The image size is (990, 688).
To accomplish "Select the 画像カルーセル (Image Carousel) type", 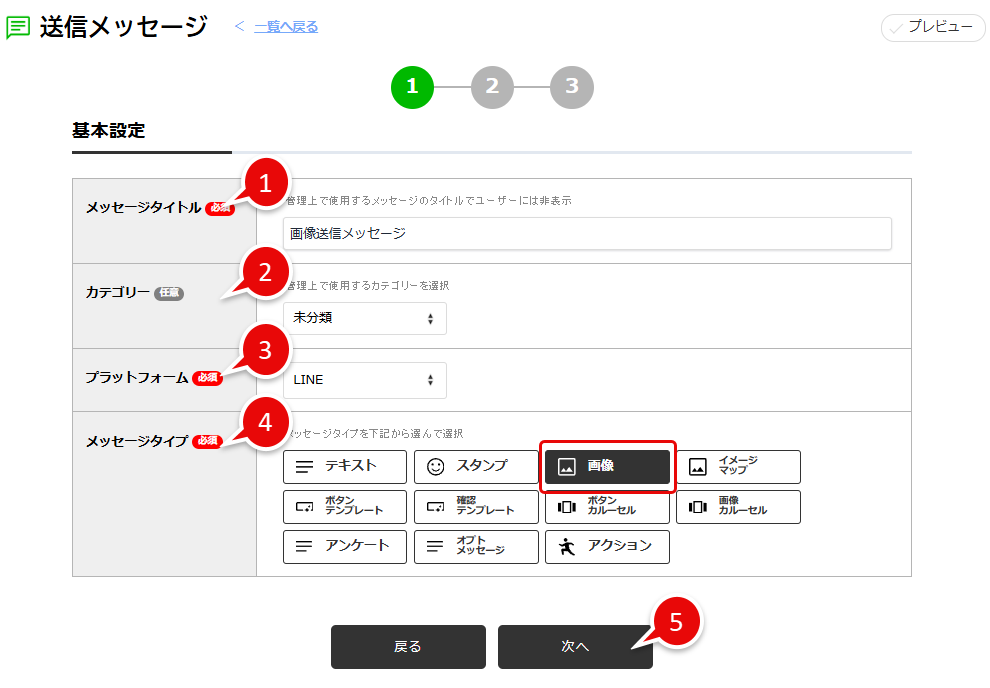I will click(738, 507).
